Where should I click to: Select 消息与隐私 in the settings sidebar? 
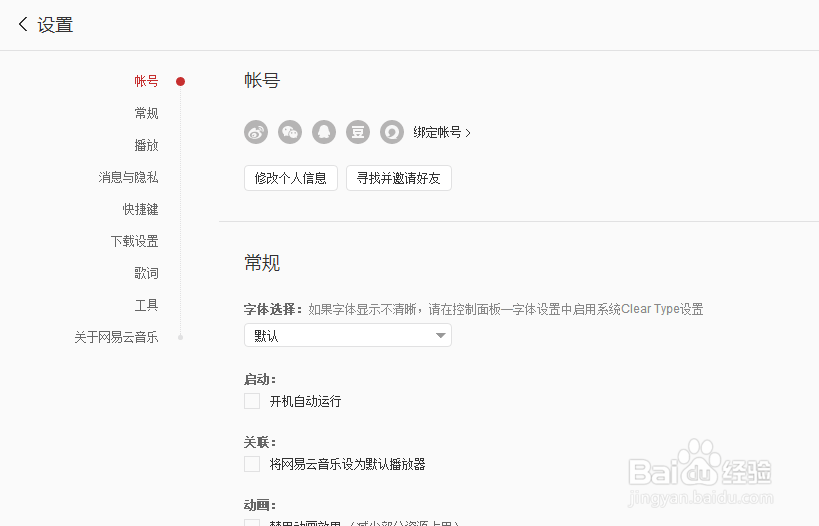coord(128,177)
